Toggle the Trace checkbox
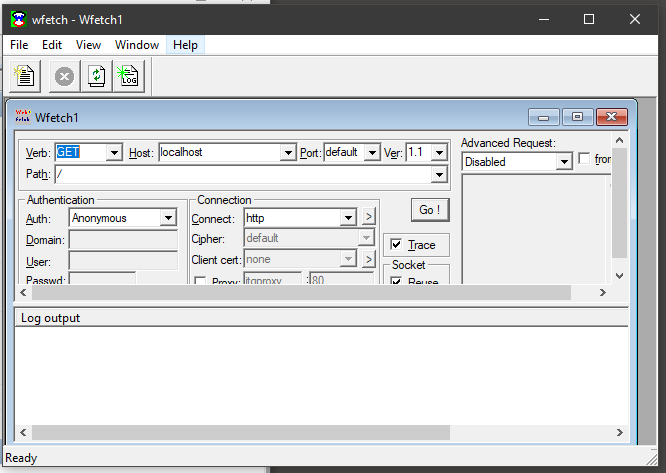 pyautogui.click(x=396, y=245)
